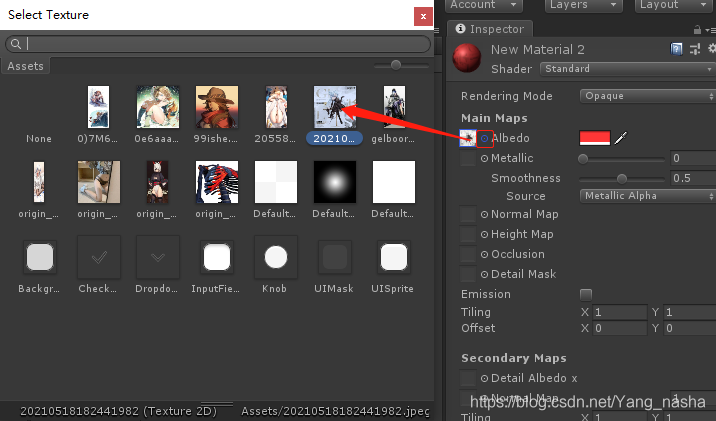This screenshot has width=716, height=421.
Task: Open material settings gear menu
Action: point(712,48)
